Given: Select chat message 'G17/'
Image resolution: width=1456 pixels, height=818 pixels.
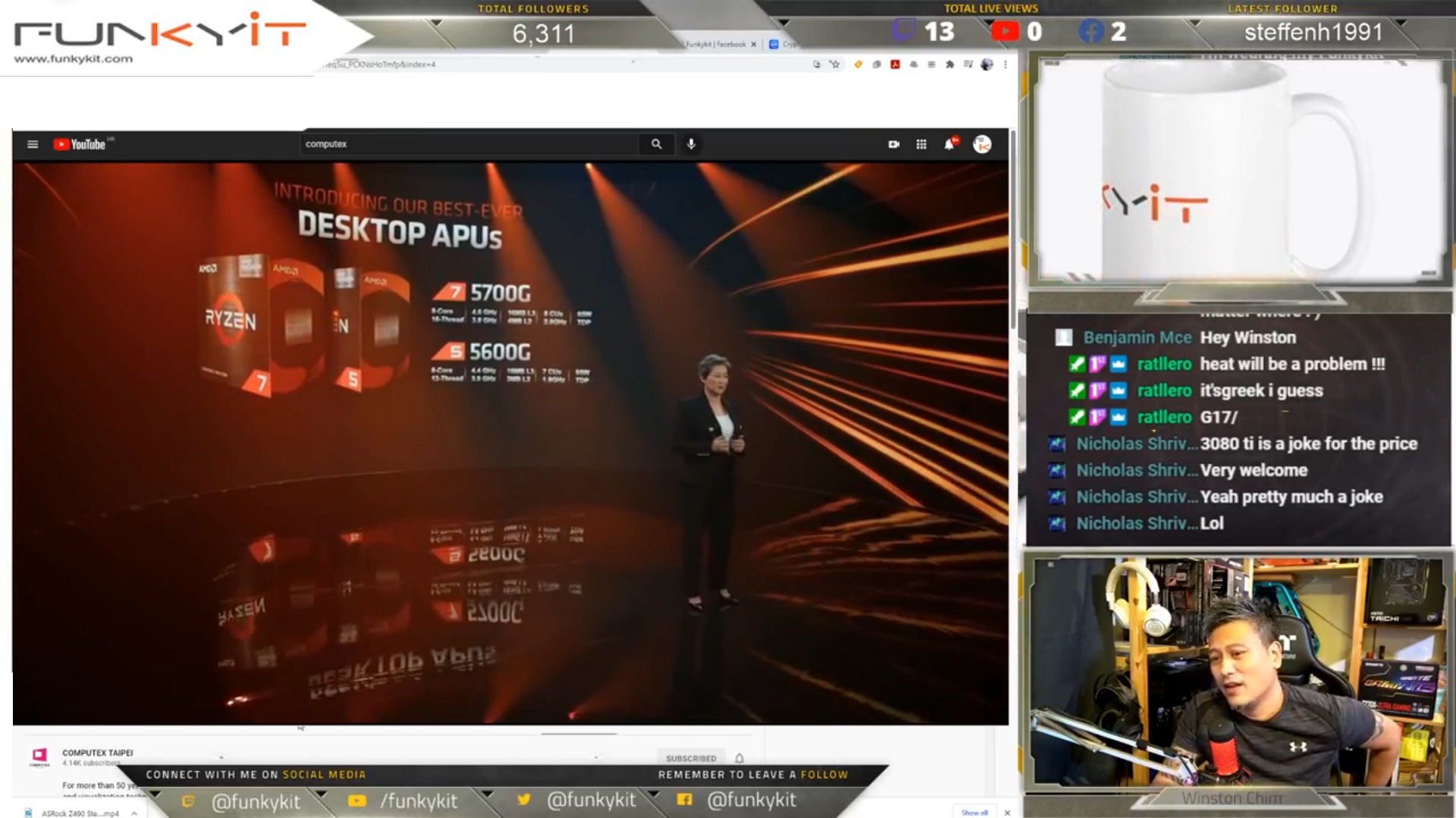Looking at the screenshot, I should pos(1218,417).
